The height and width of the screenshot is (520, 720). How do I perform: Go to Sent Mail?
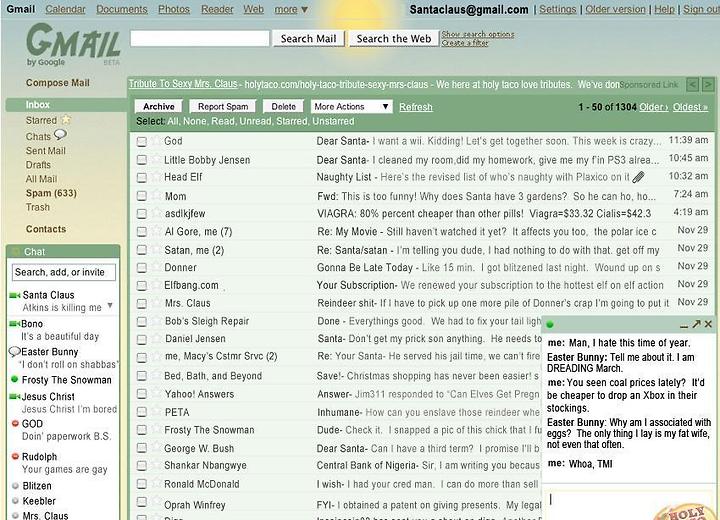pos(45,151)
